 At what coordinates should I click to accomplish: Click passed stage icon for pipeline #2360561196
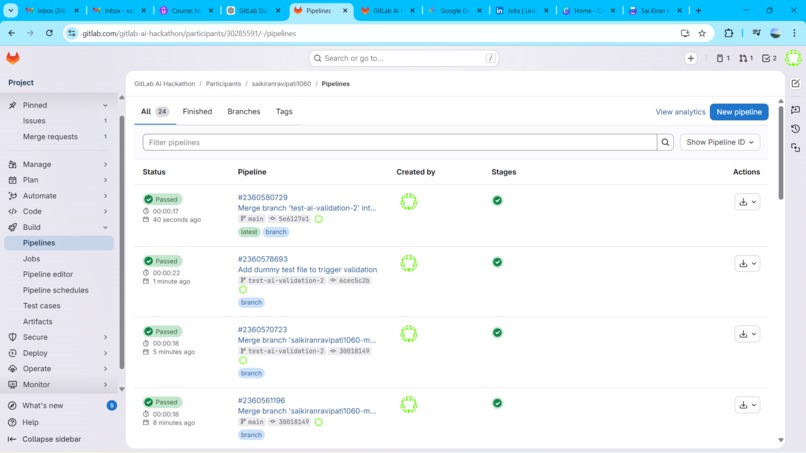497,403
